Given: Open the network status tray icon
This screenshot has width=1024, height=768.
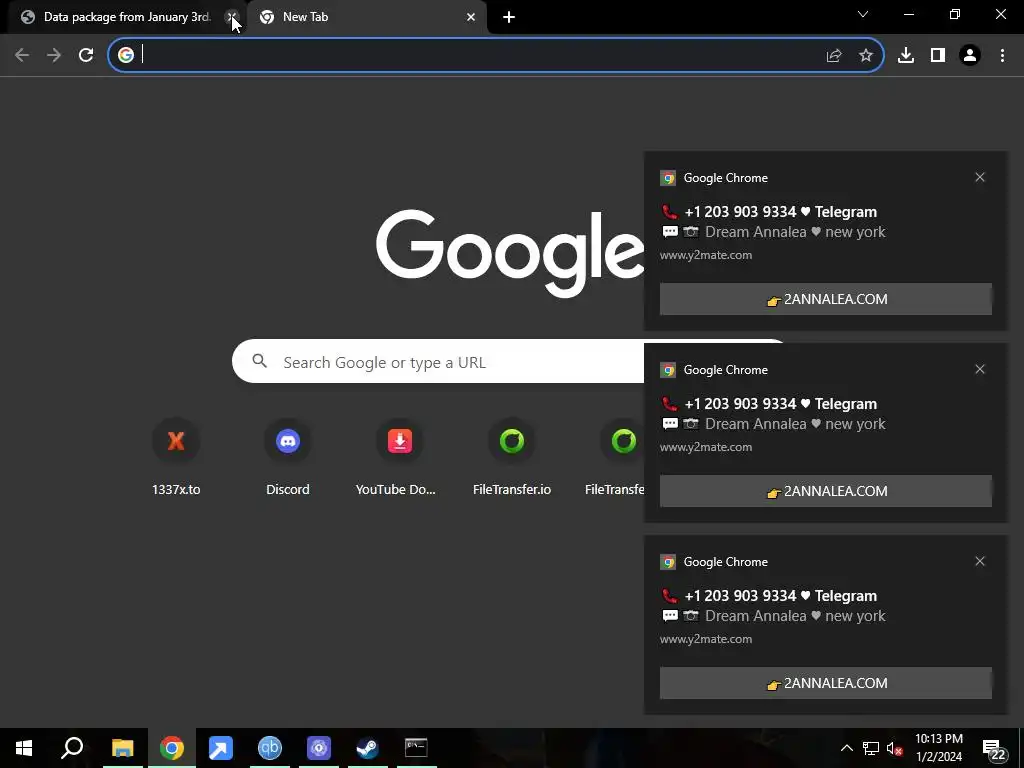Looking at the screenshot, I should tap(871, 748).
